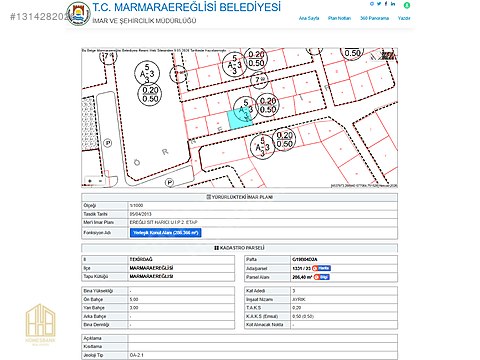480x360 pixels.
Task: Click the Yazdır menu item
Action: pos(404,18)
